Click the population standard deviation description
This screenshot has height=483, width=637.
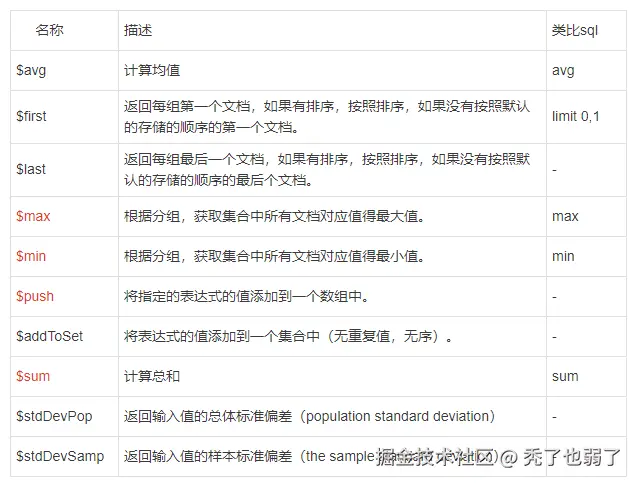310,416
